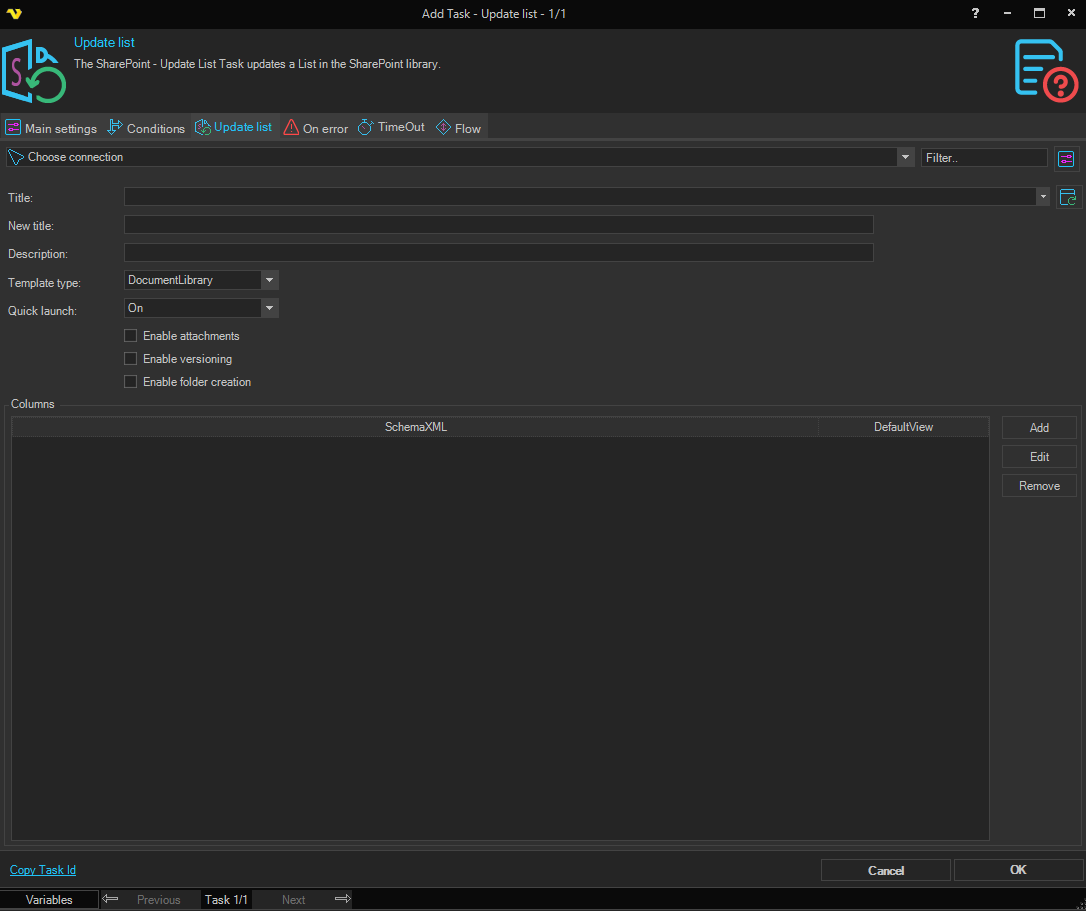Screen dimensions: 1086x911
Task: Open the Main settings tab
Action: pyautogui.click(x=51, y=128)
